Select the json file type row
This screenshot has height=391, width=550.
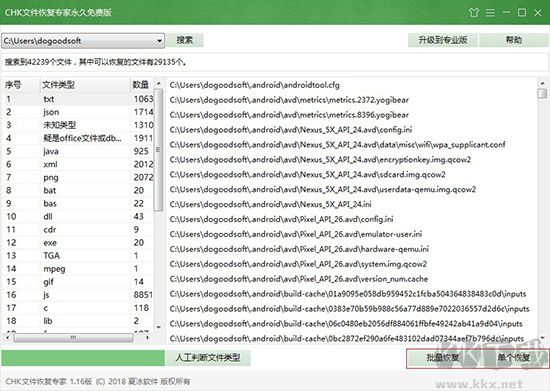pyautogui.click(x=78, y=112)
